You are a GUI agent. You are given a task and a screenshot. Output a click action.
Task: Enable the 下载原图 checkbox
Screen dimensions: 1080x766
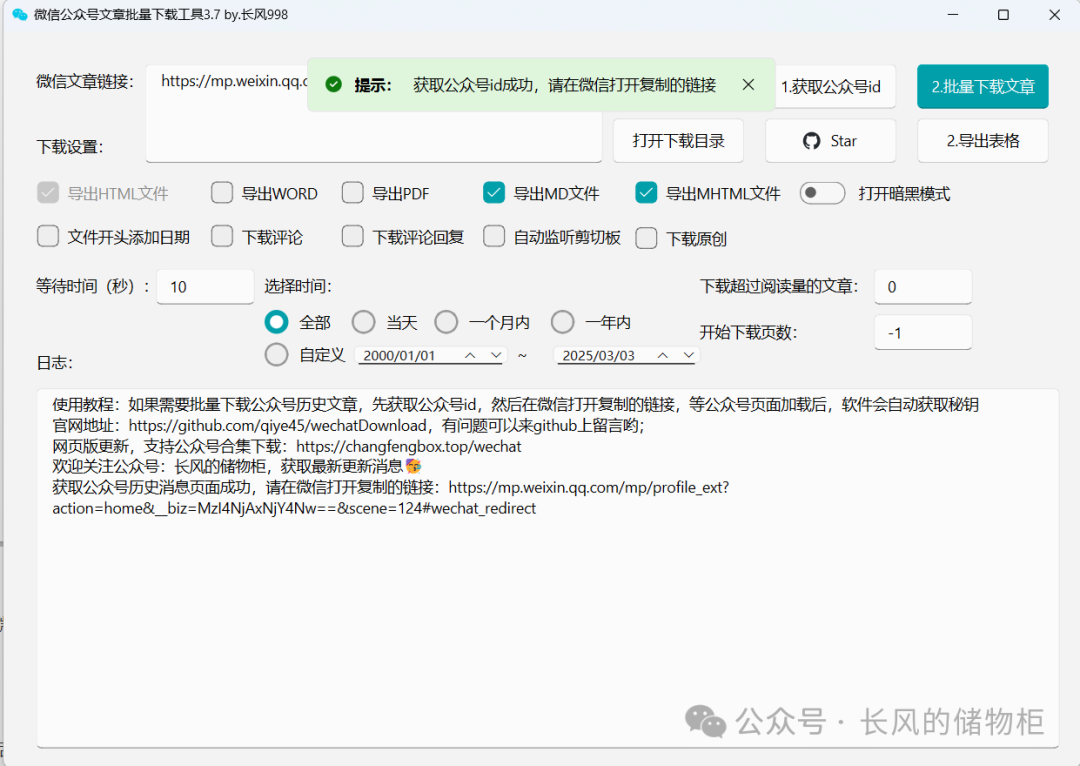pyautogui.click(x=646, y=237)
